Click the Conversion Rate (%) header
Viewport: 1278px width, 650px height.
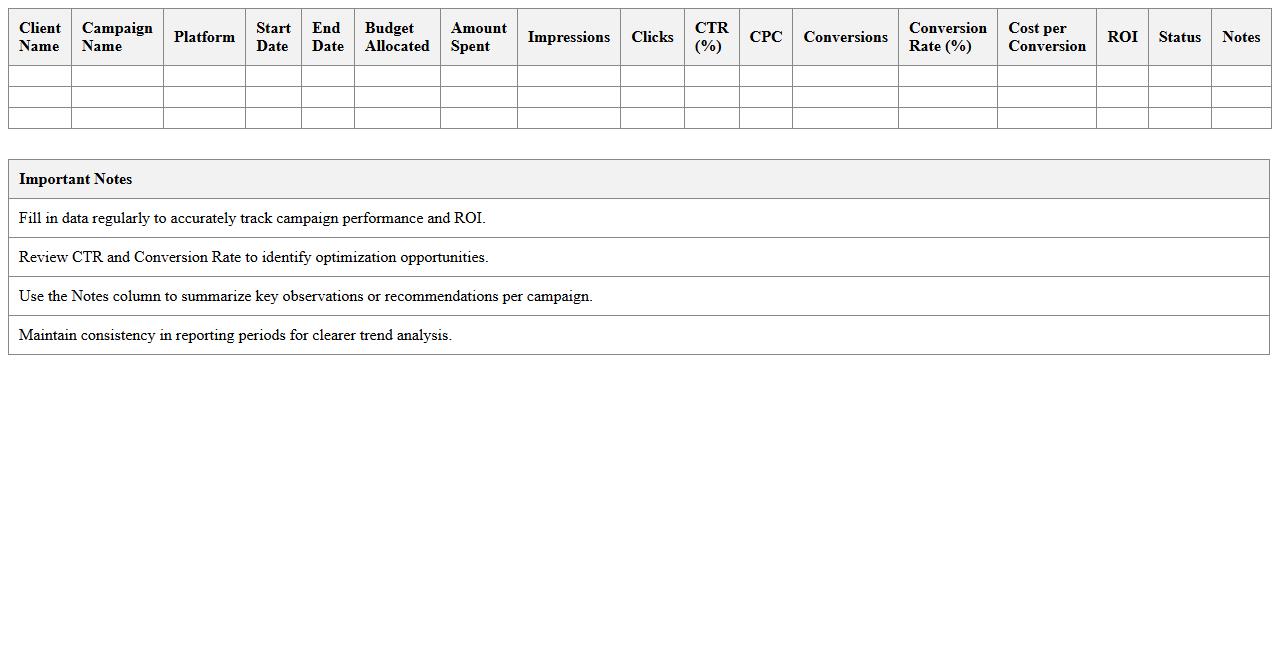point(947,37)
